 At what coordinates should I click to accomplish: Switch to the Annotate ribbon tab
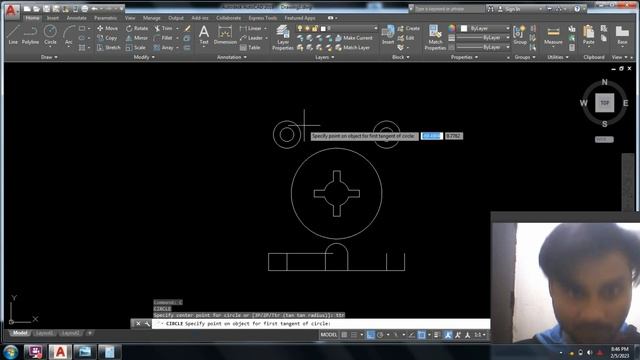click(x=76, y=18)
